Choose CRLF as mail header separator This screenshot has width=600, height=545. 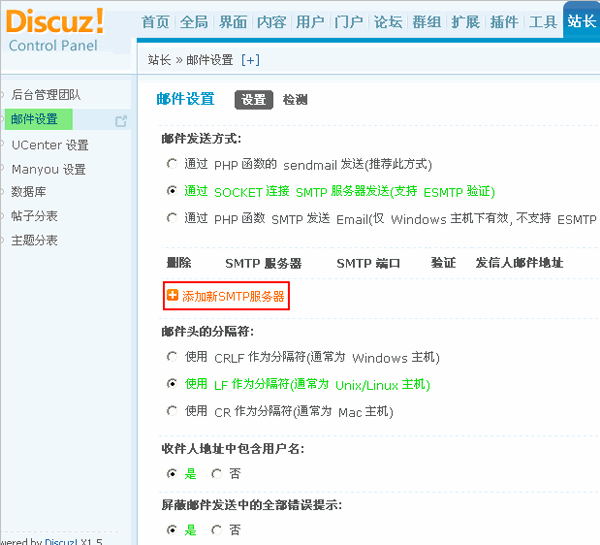pyautogui.click(x=172, y=357)
